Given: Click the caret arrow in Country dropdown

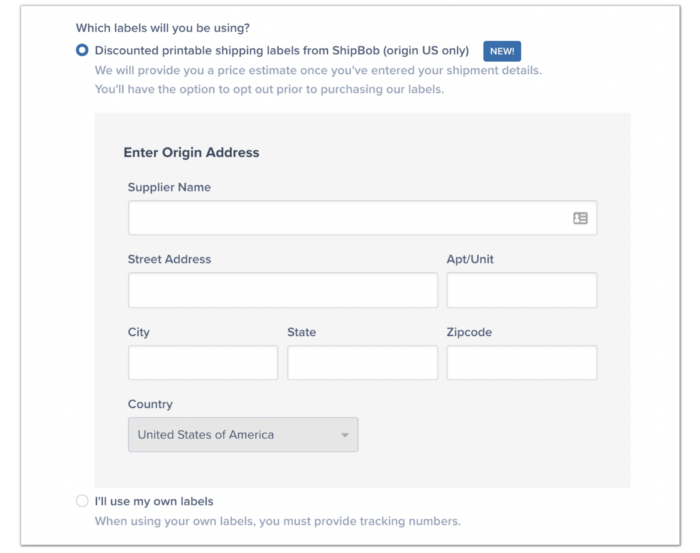Looking at the screenshot, I should coord(344,436).
